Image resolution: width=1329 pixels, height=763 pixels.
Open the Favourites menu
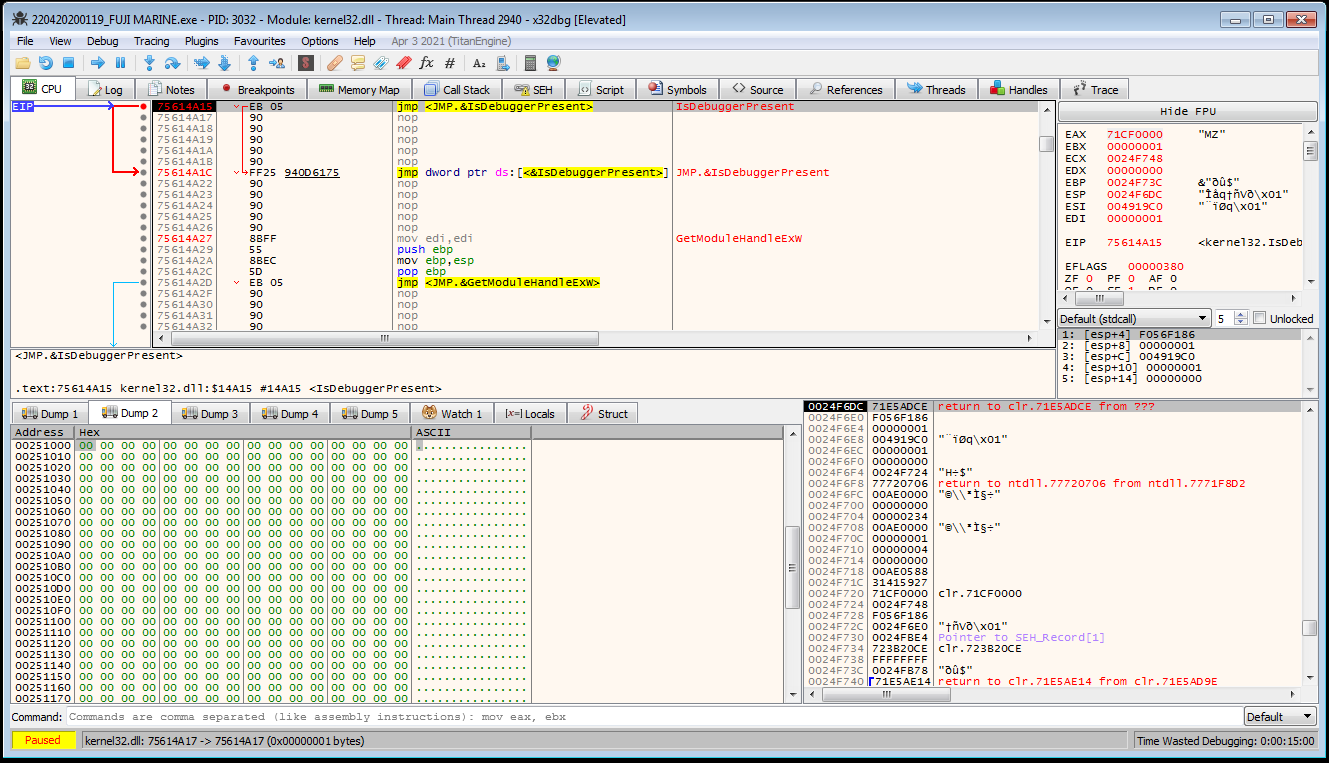[260, 41]
